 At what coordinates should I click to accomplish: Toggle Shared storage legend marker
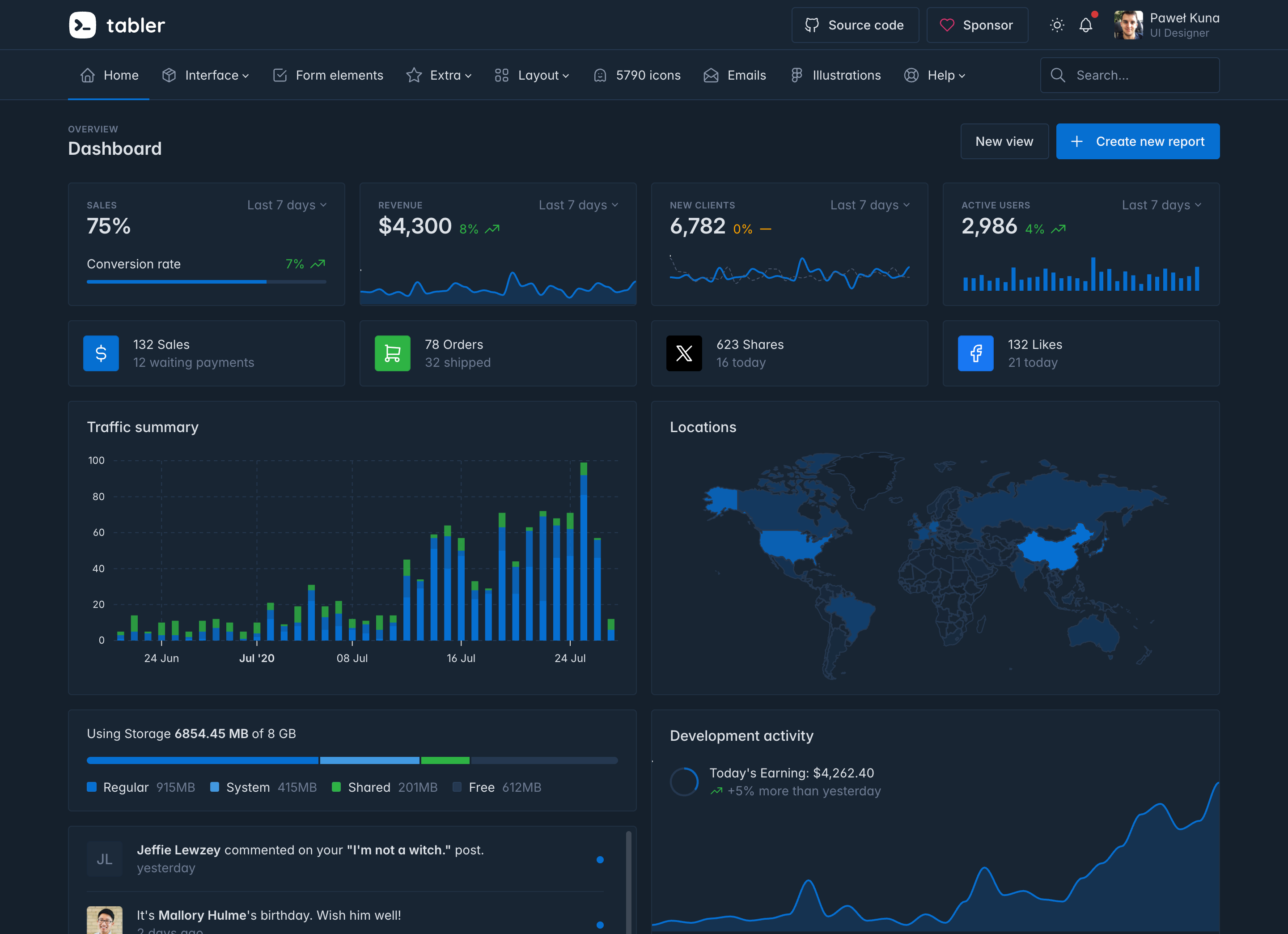click(336, 787)
